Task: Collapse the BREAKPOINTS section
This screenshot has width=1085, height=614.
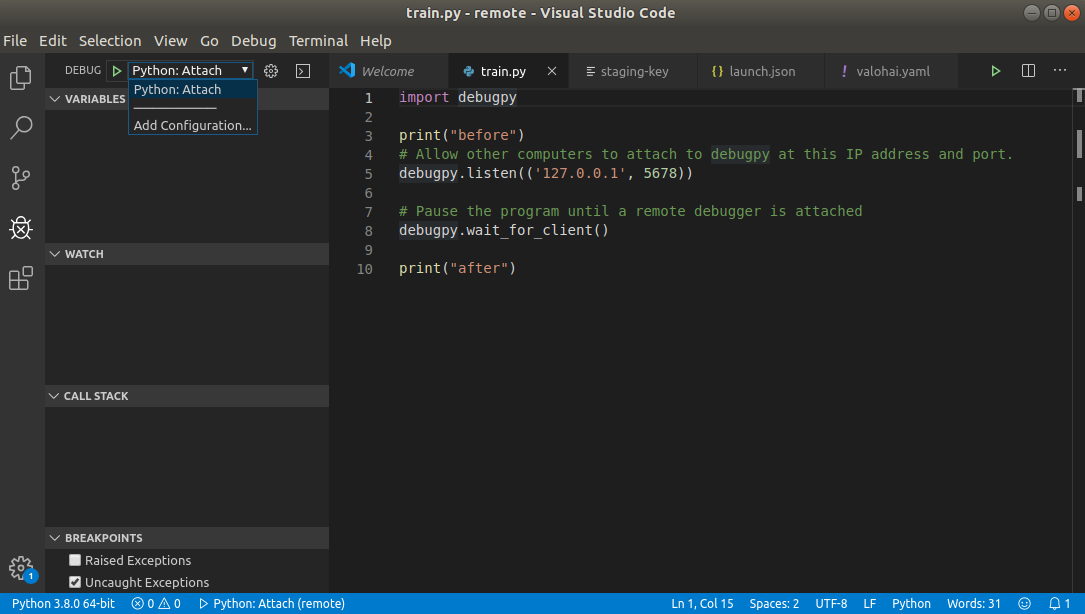Action: (187, 538)
